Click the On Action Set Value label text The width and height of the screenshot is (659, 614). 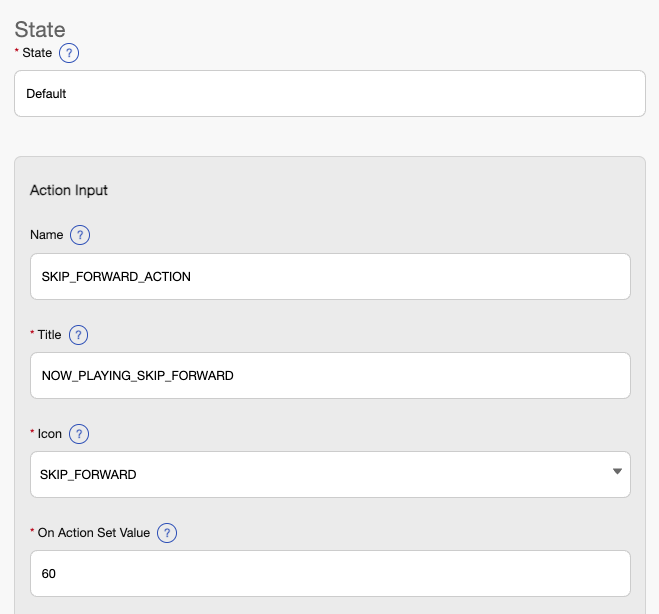[94, 533]
